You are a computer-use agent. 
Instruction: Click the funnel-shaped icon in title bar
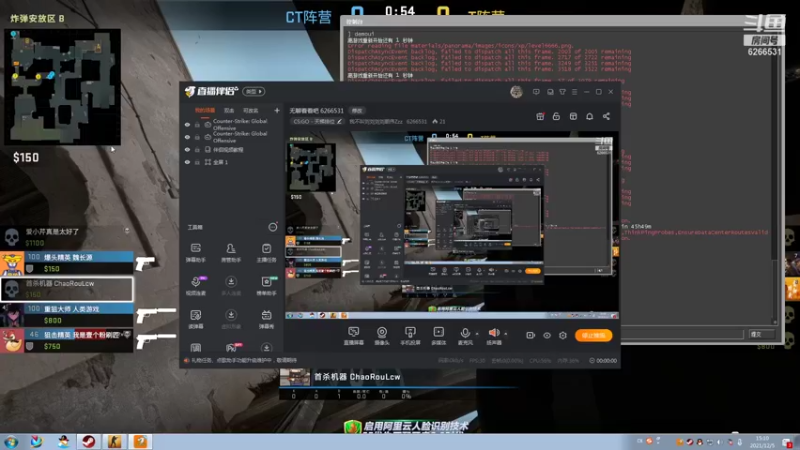[562, 92]
